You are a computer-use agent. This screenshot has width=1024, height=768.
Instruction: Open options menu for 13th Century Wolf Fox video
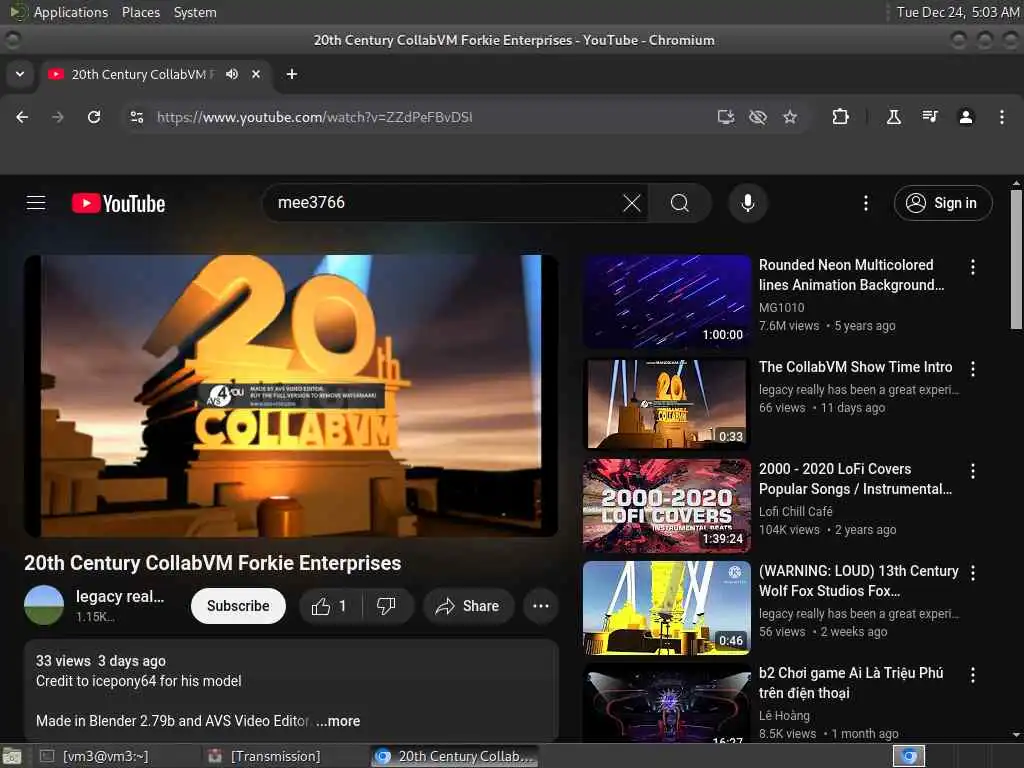pyautogui.click(x=973, y=573)
